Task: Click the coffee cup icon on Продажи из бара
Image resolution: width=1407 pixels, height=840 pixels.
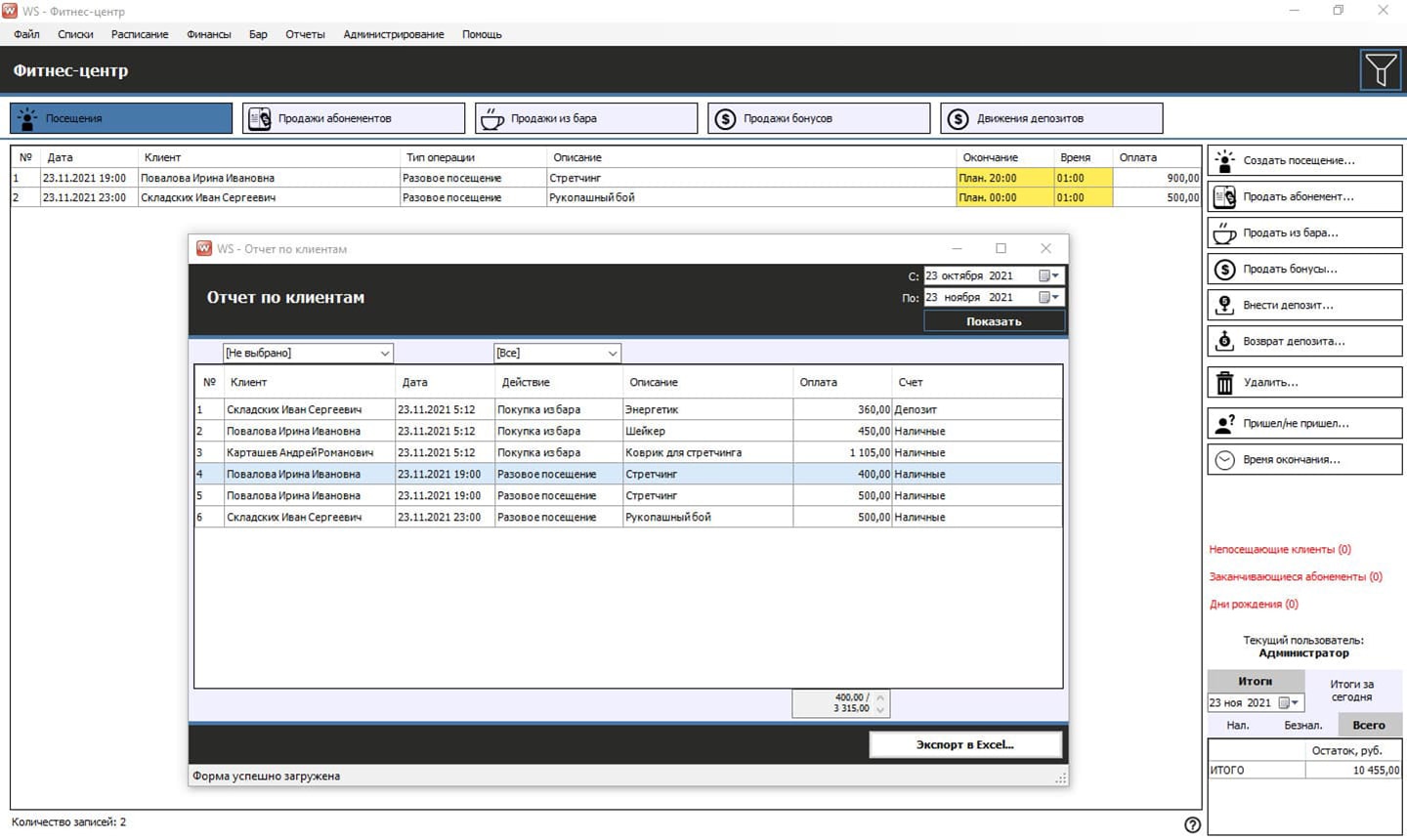Action: pyautogui.click(x=492, y=119)
